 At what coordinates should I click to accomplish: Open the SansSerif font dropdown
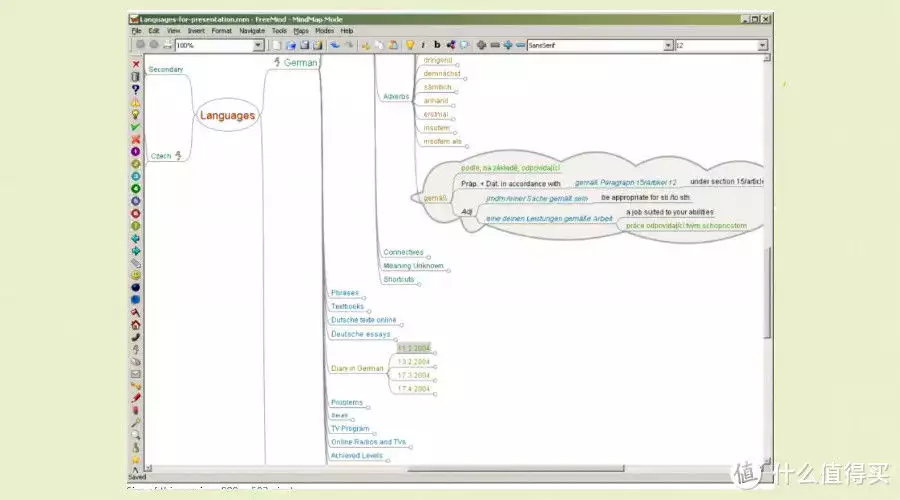[667, 45]
